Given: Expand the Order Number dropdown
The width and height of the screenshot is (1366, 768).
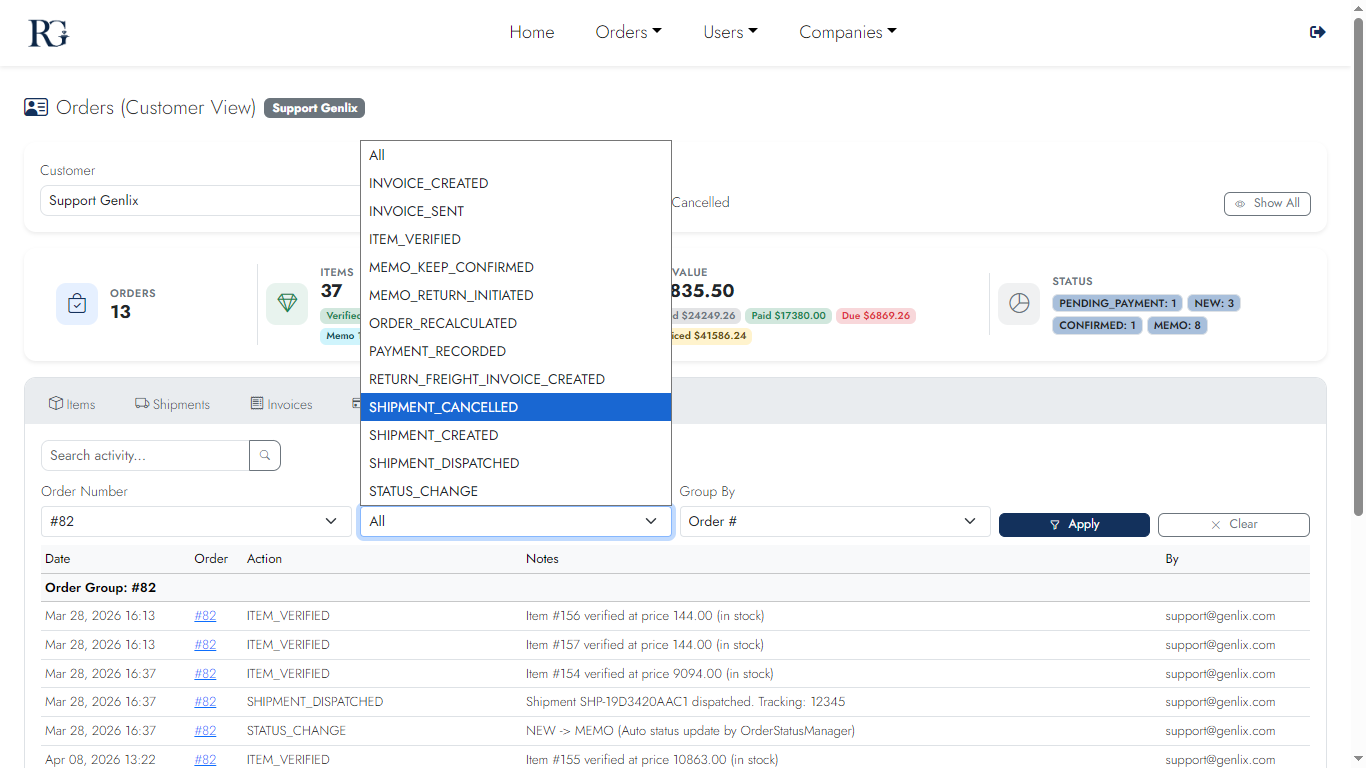Looking at the screenshot, I should coord(196,521).
